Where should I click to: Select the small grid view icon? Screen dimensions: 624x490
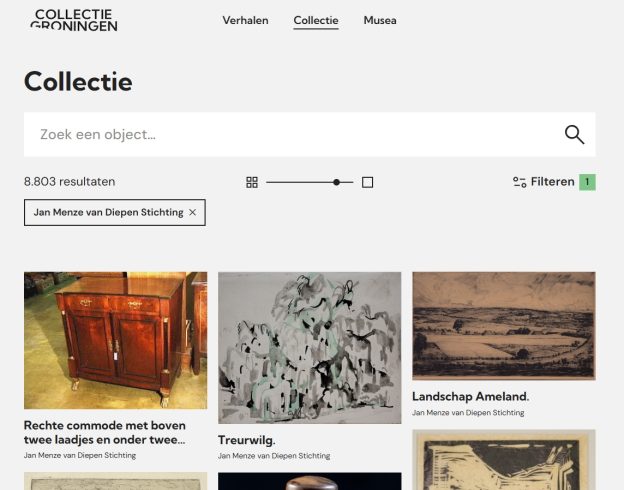pyautogui.click(x=252, y=182)
